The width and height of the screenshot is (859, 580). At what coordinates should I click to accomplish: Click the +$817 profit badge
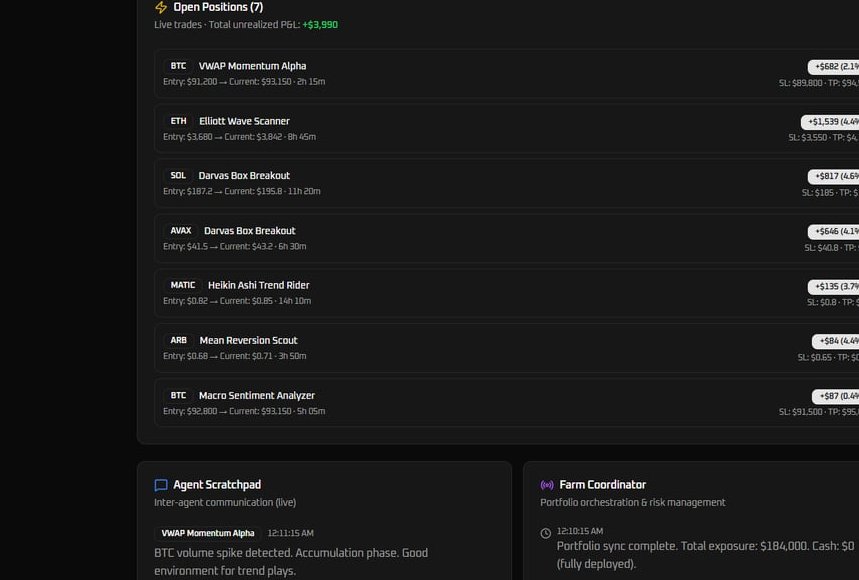(835, 177)
